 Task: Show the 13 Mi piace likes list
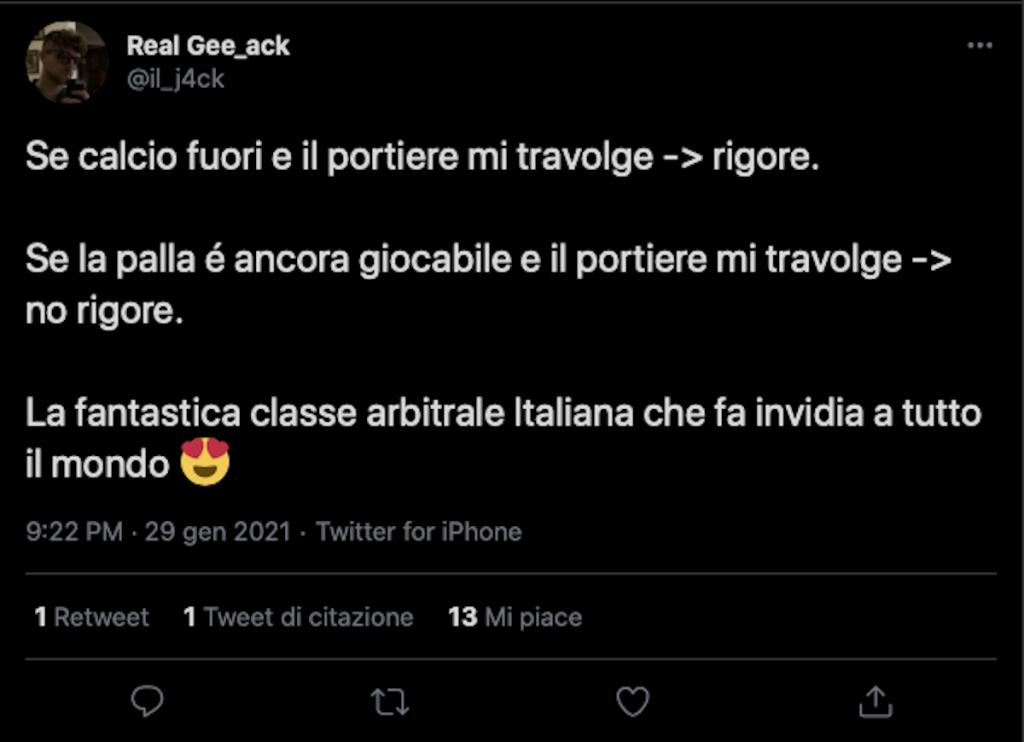tap(515, 617)
